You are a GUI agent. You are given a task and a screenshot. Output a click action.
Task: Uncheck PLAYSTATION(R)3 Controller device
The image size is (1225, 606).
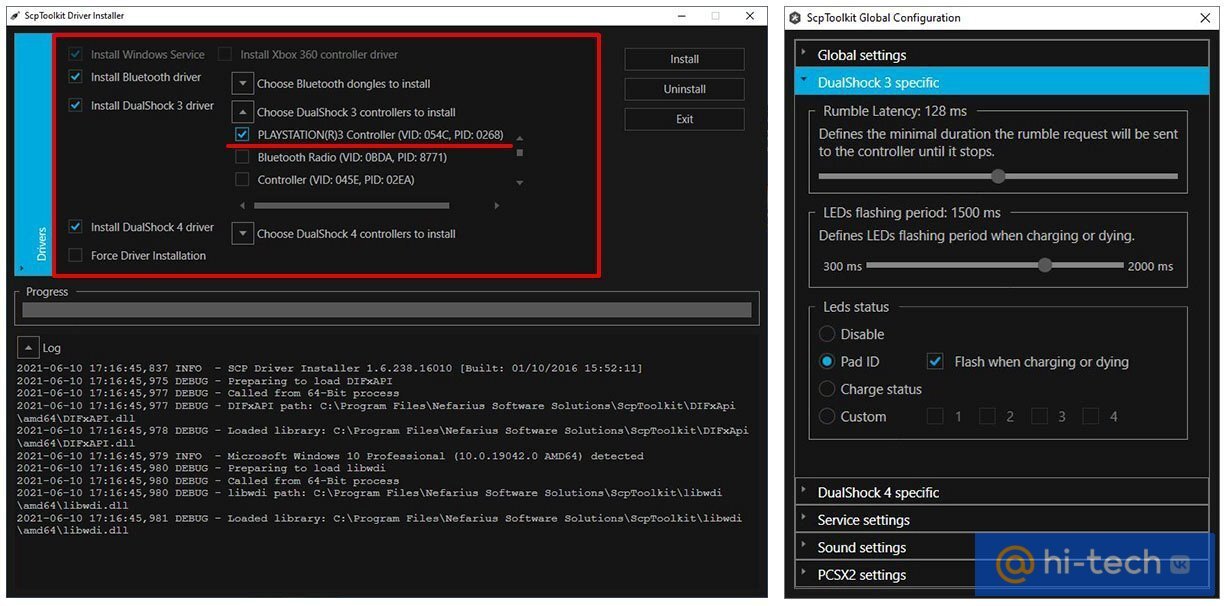pos(242,134)
